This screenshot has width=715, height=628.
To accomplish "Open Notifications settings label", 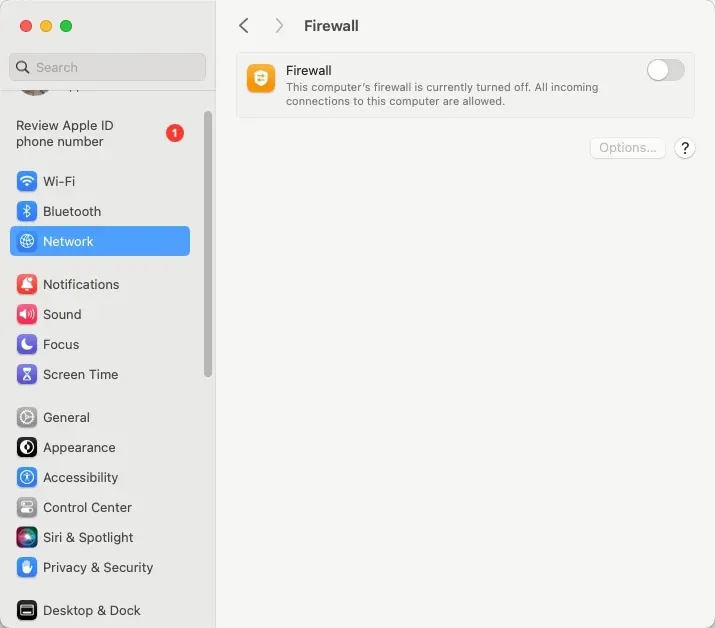I will [x=81, y=284].
